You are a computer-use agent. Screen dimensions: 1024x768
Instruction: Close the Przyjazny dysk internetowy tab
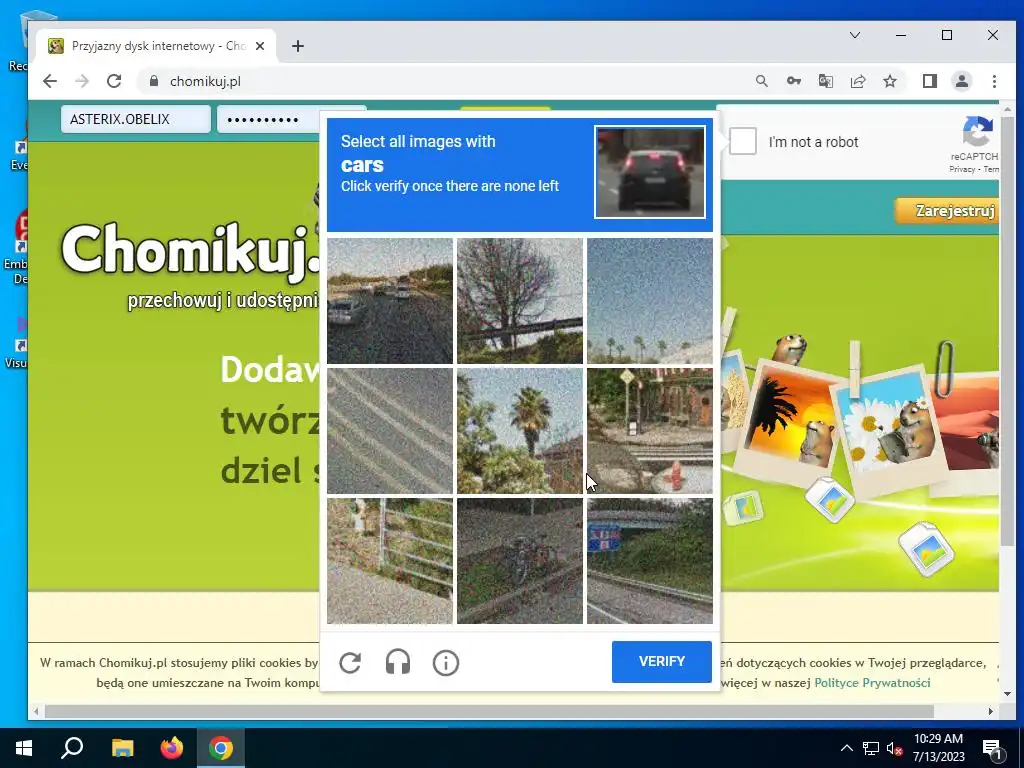point(260,46)
